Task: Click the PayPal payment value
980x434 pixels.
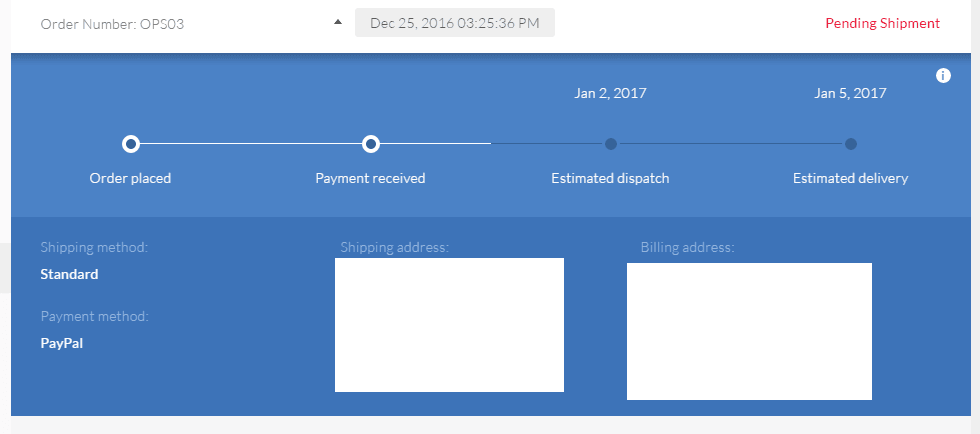Action: pos(62,343)
